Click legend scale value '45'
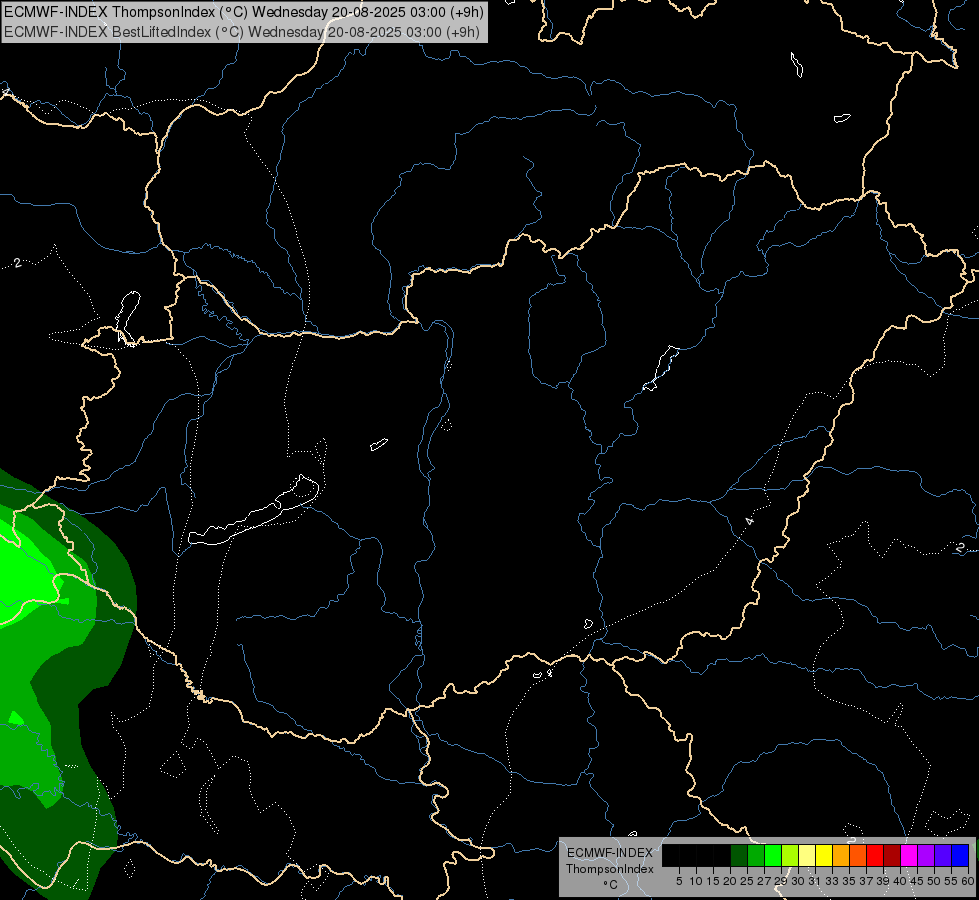The width and height of the screenshot is (979, 900). [x=917, y=881]
